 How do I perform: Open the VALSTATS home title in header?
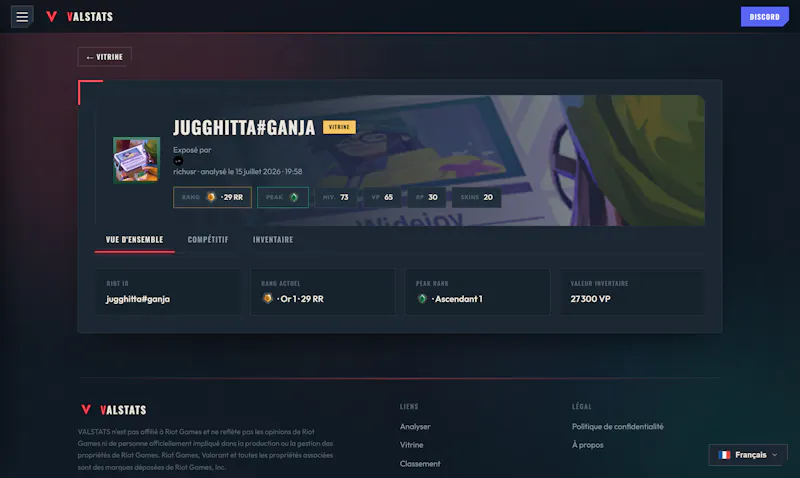[x=90, y=17]
